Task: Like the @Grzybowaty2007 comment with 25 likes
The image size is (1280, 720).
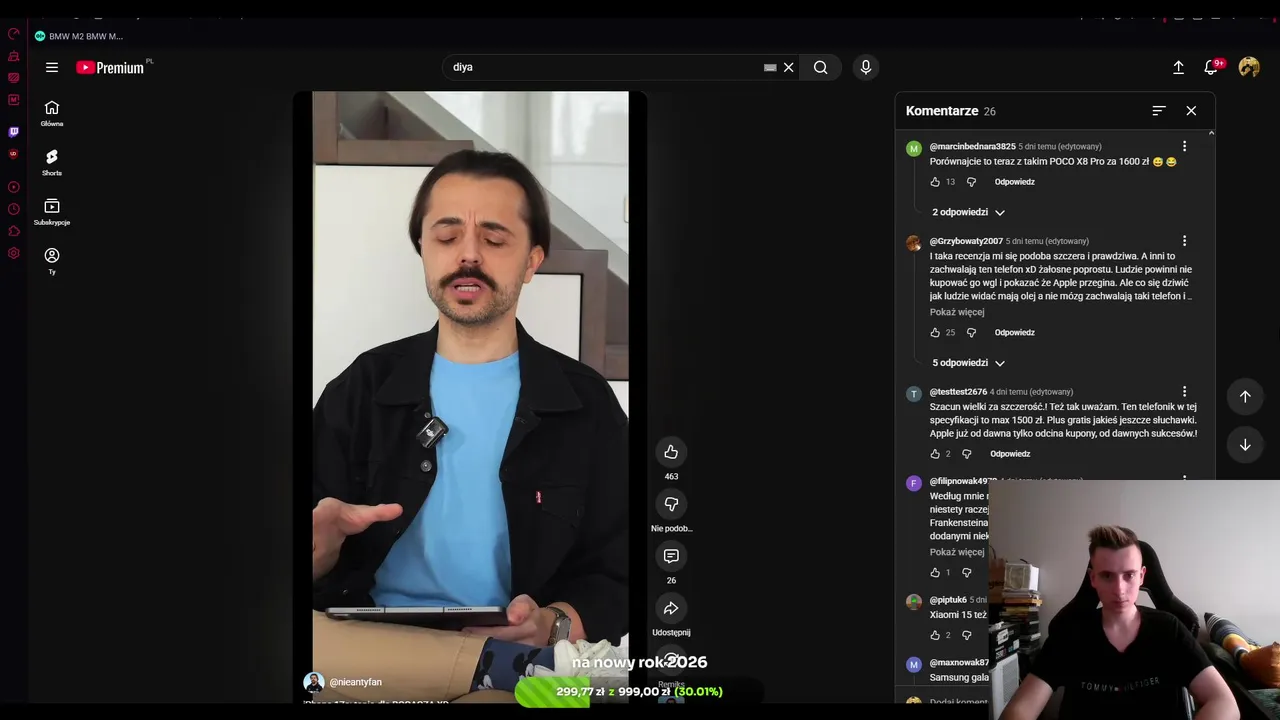Action: pyautogui.click(x=935, y=333)
